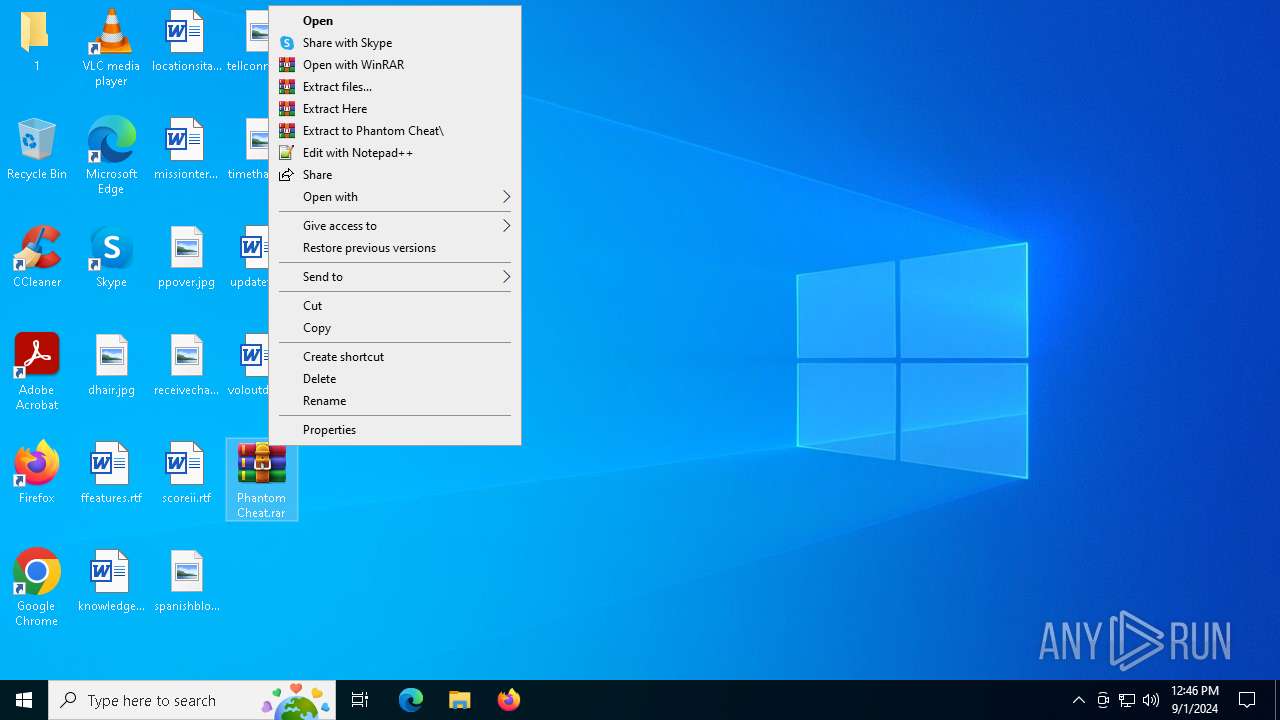1280x720 pixels.
Task: Click Share in context menu
Action: click(x=395, y=175)
